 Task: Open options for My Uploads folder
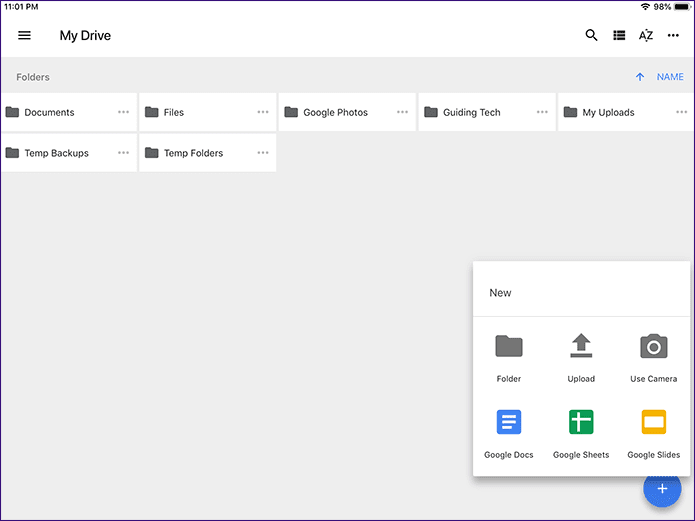point(682,112)
